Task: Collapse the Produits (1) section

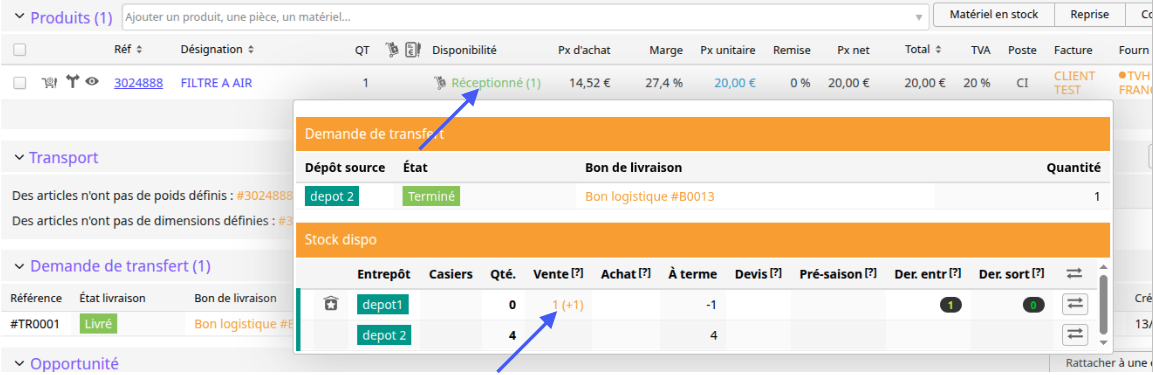Action: pyautogui.click(x=20, y=17)
